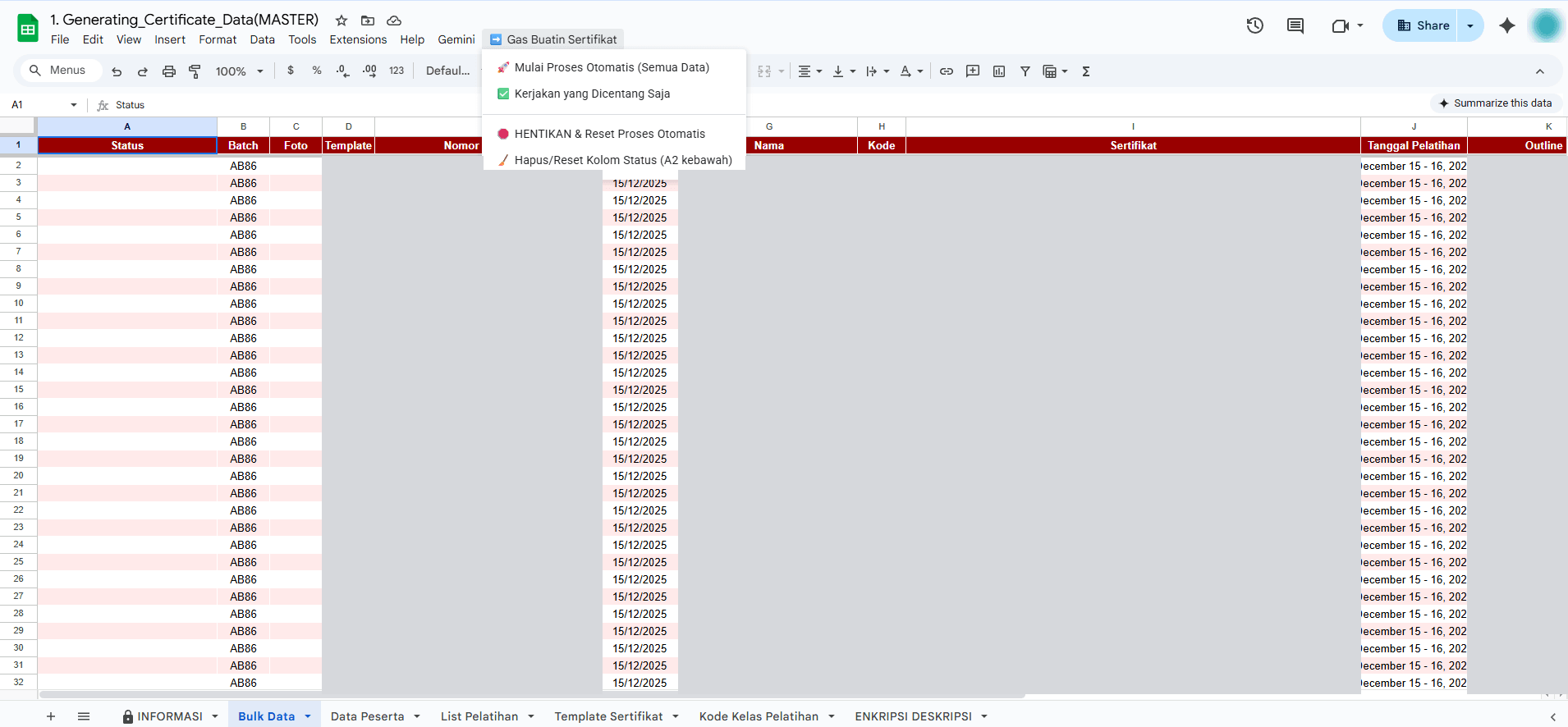Increase decimal places

tap(369, 71)
